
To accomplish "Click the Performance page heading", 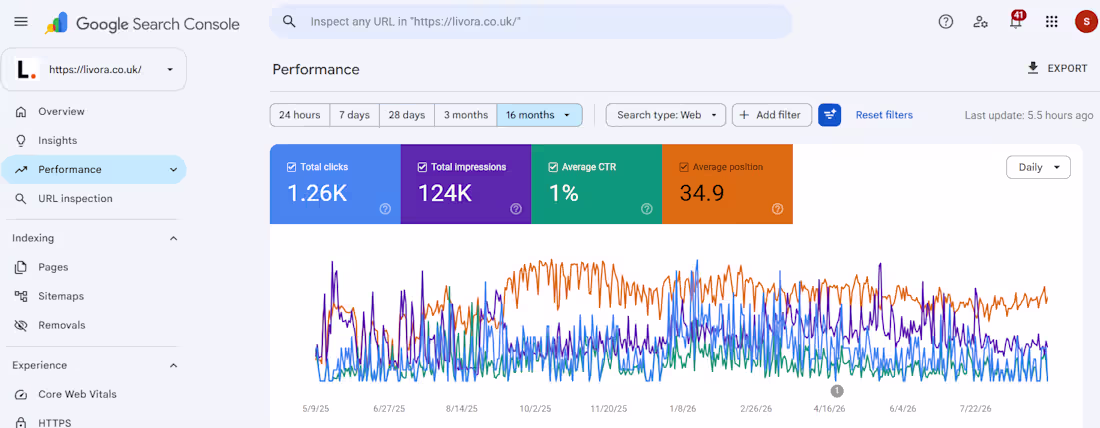I will (316, 69).
